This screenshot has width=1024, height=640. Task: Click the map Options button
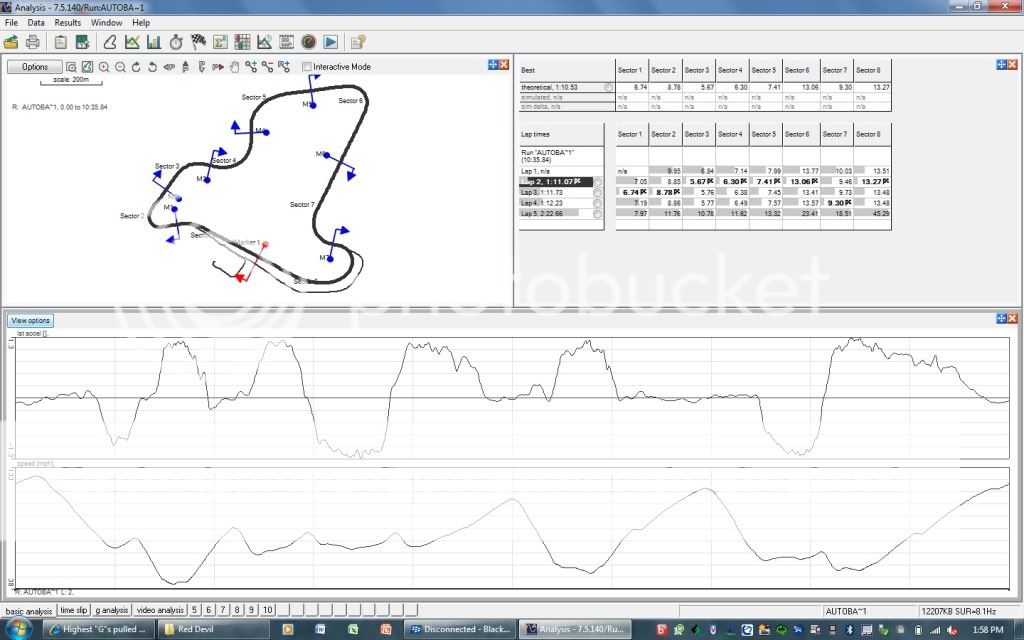[x=35, y=67]
